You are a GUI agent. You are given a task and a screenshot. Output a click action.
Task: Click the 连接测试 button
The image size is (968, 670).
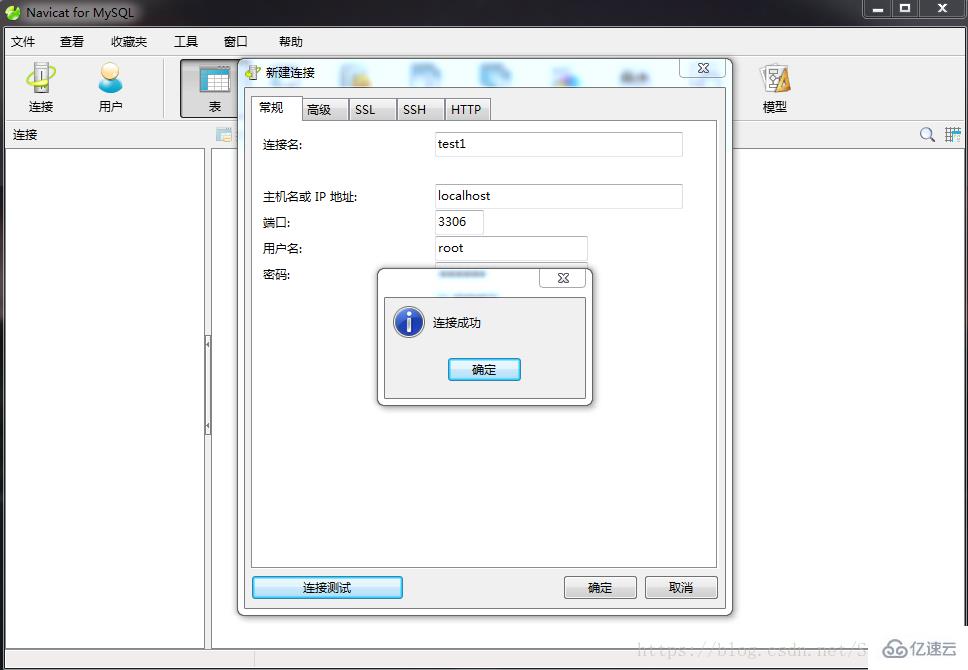327,587
